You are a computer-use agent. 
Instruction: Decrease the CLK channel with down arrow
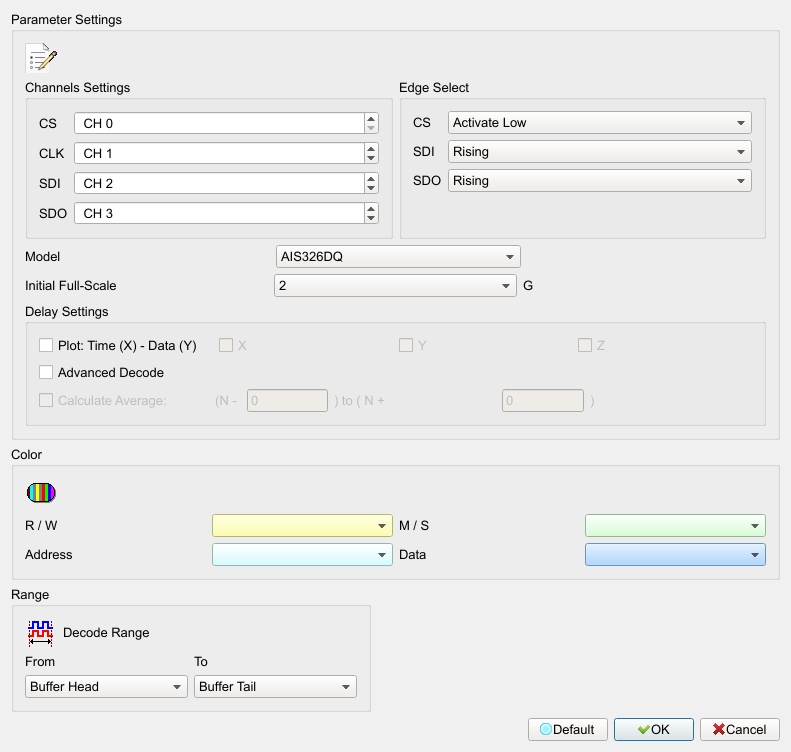[371, 158]
